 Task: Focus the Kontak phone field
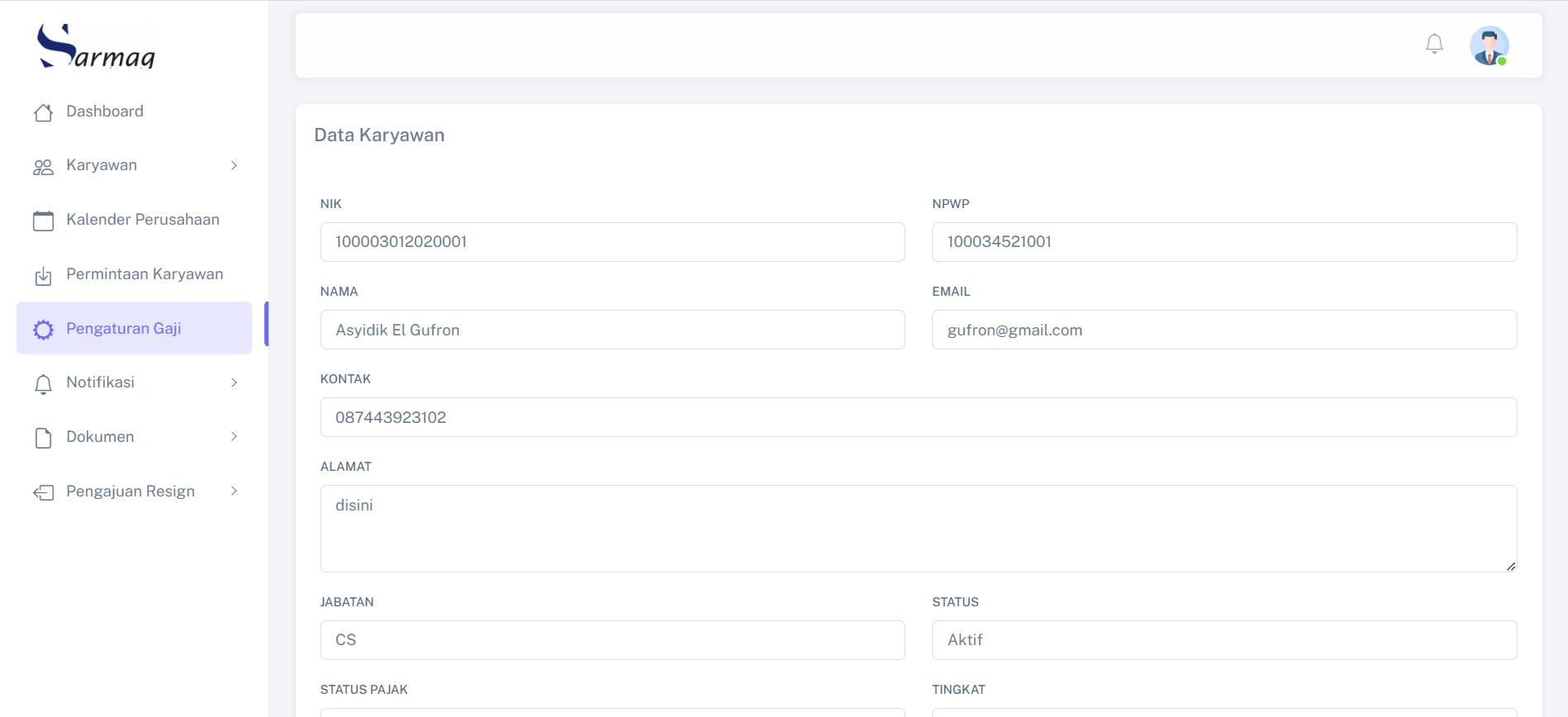(x=919, y=417)
